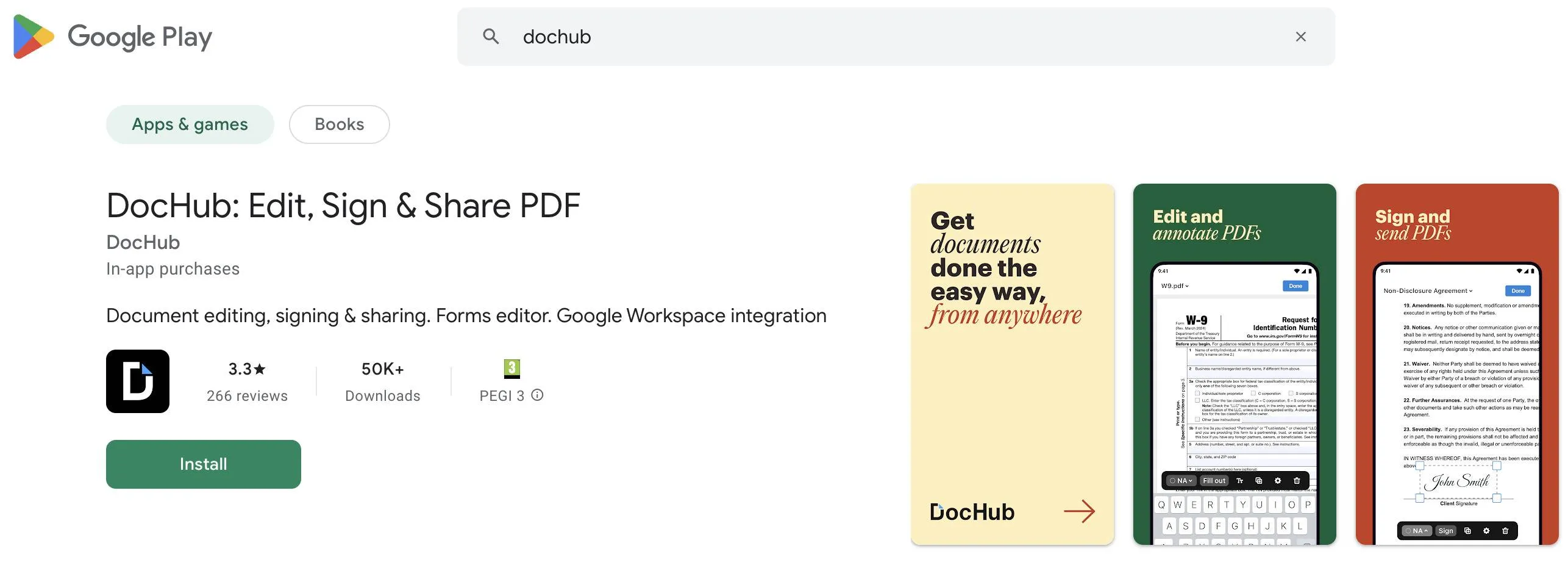Clear the search field with X
This screenshot has height=565, width=1568.
[x=1300, y=37]
